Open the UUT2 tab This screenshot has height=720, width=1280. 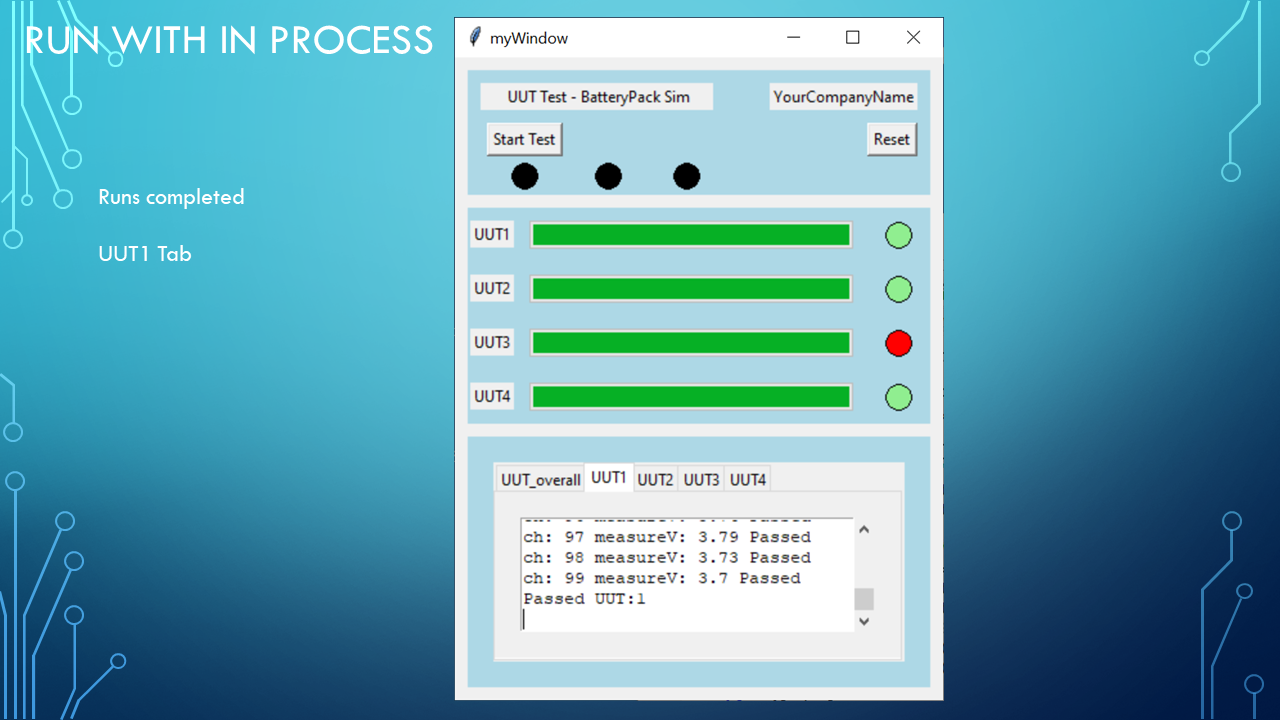pos(655,480)
